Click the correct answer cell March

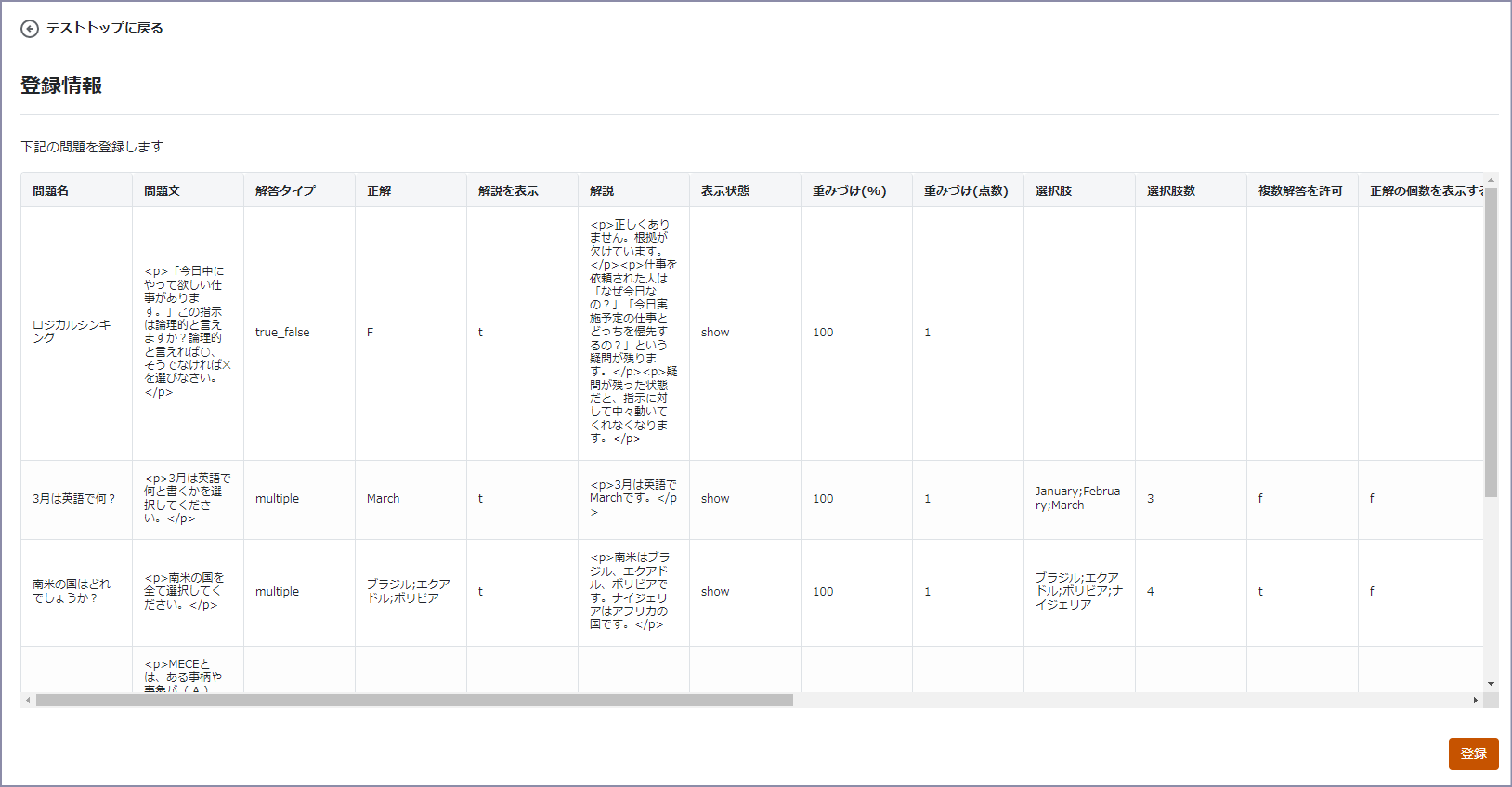pos(411,499)
